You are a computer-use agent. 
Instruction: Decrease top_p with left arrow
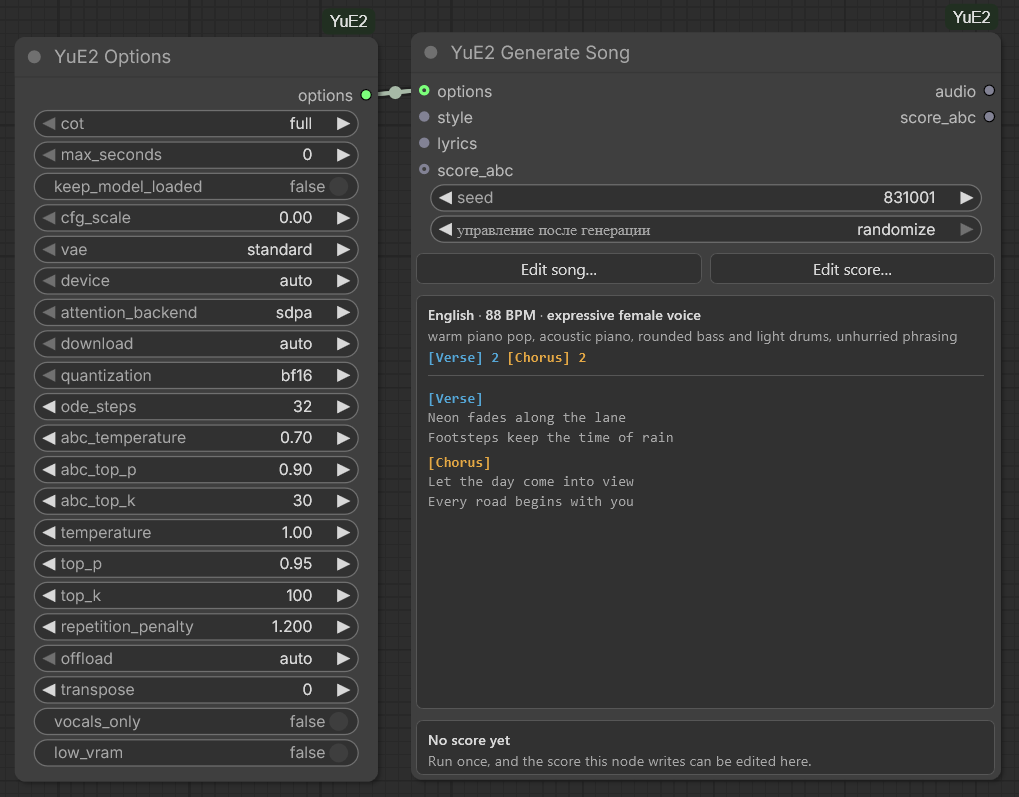point(49,564)
